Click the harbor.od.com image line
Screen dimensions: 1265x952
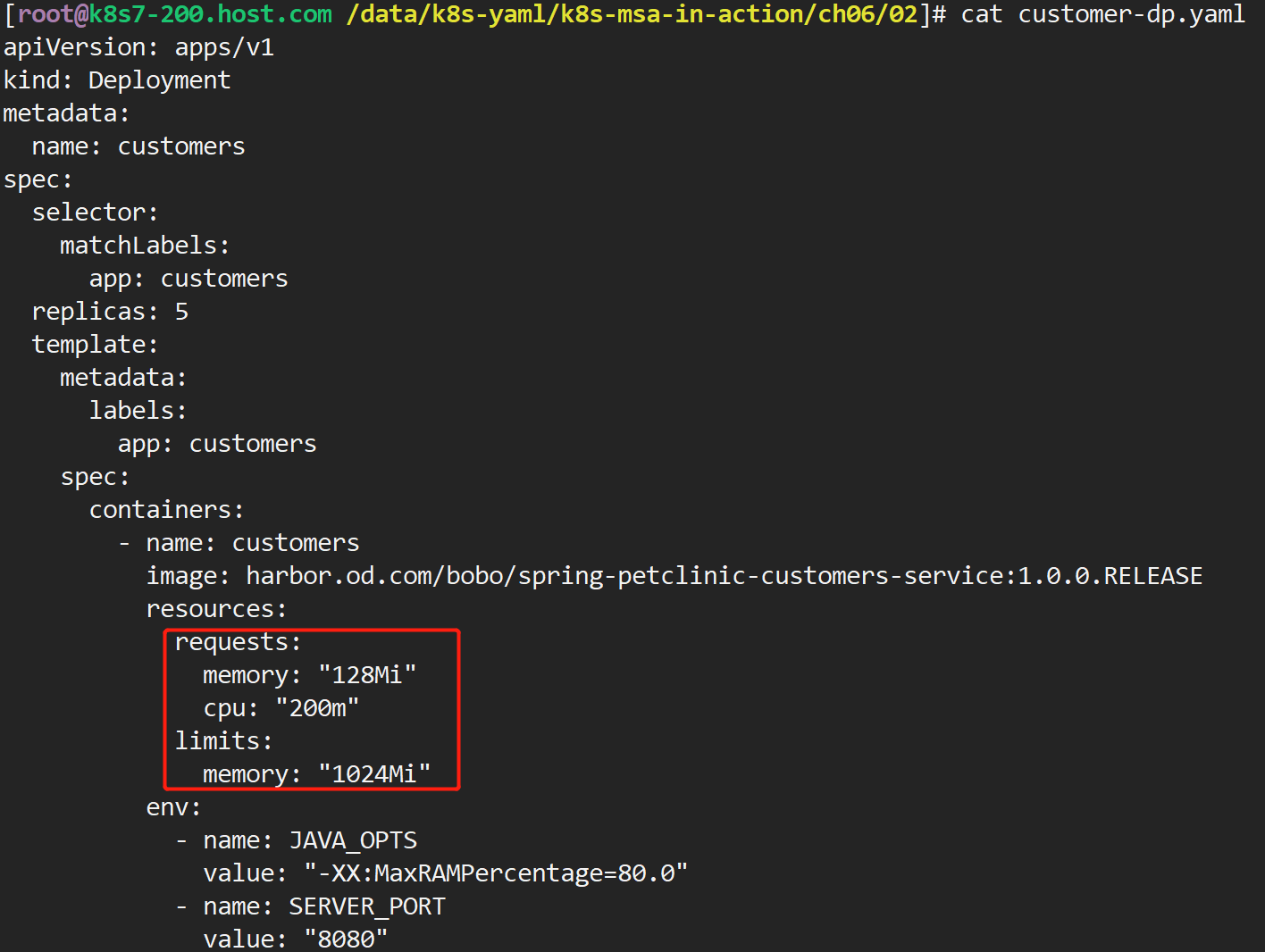(674, 576)
